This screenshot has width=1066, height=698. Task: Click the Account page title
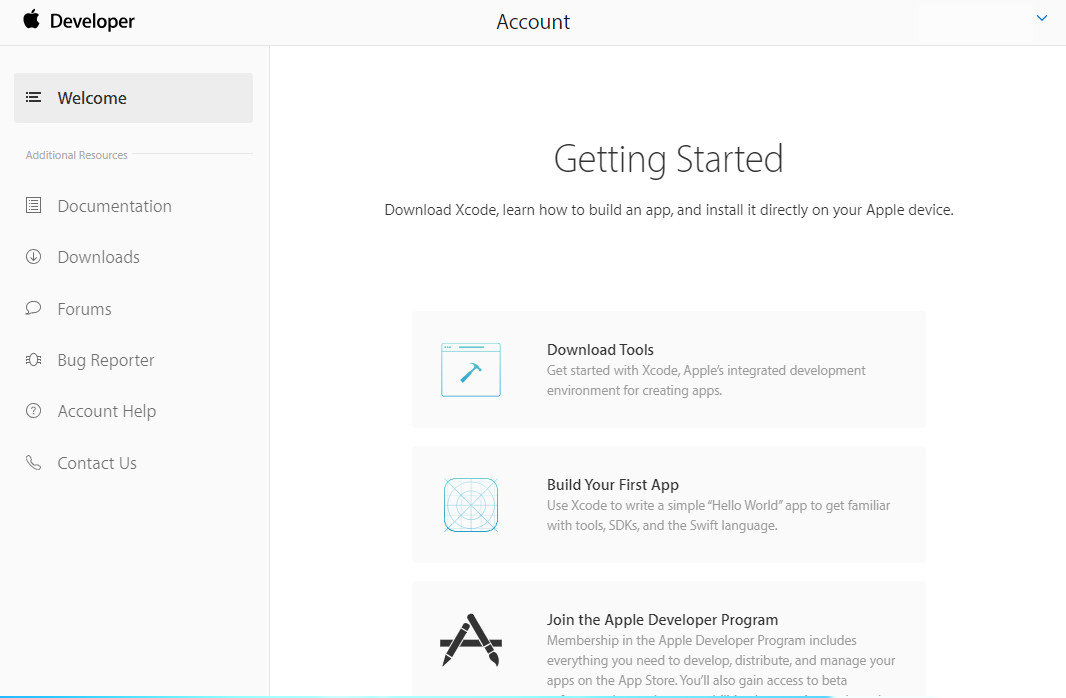(533, 22)
